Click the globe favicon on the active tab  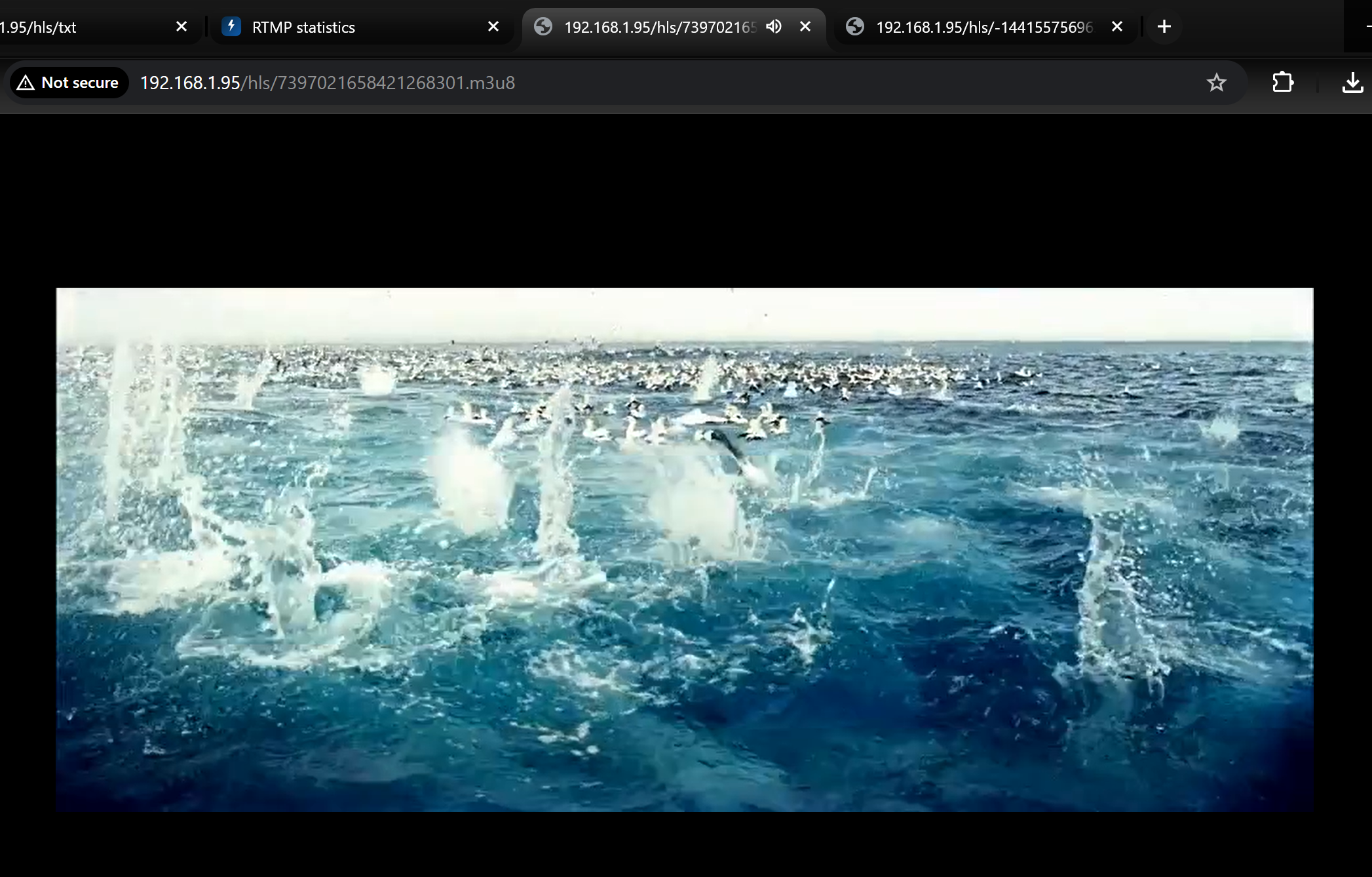543,27
